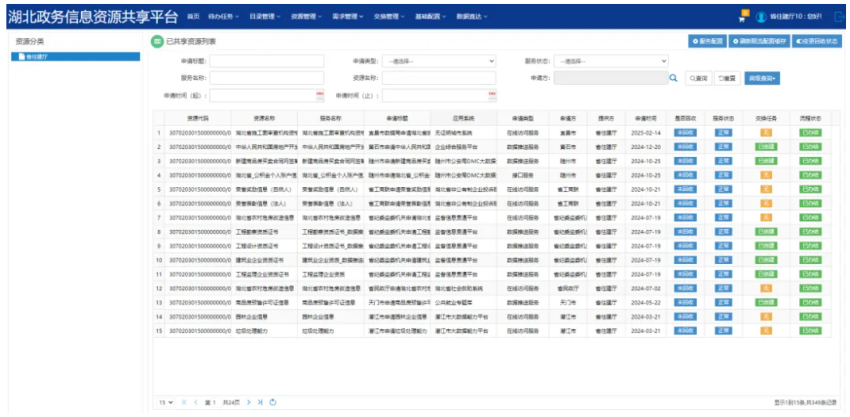
Task: Open the 资源管理 menu
Action: click(305, 17)
